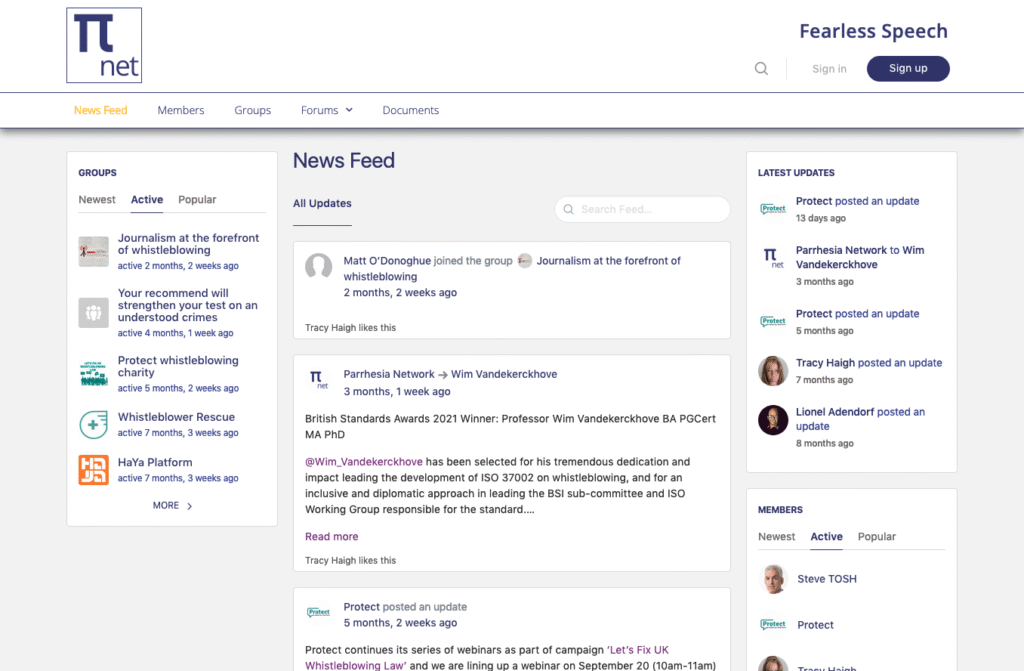
Task: Open the Documents navigation item
Action: click(410, 110)
